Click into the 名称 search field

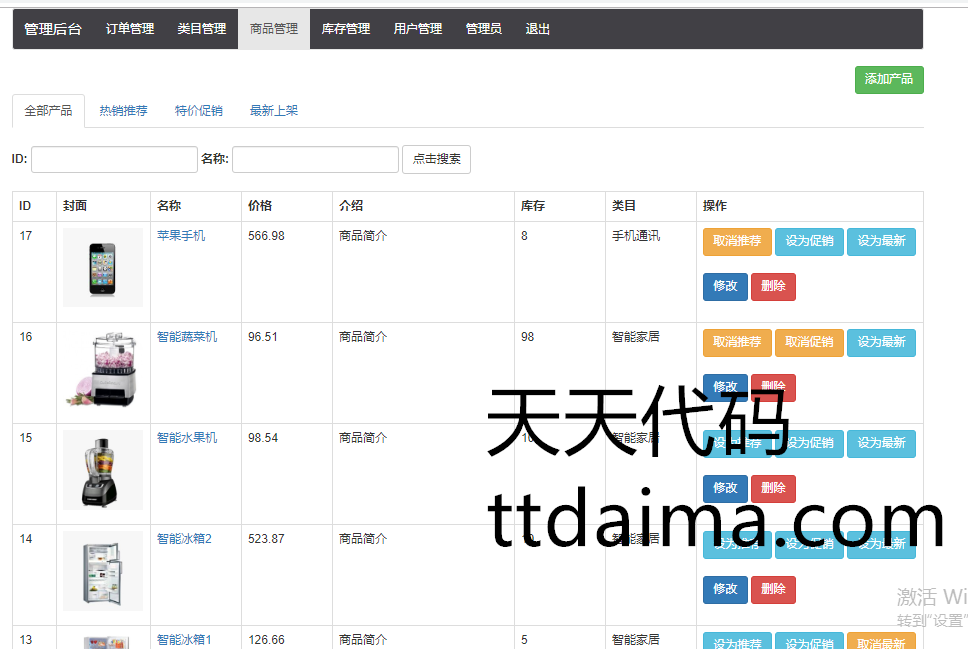pos(315,159)
